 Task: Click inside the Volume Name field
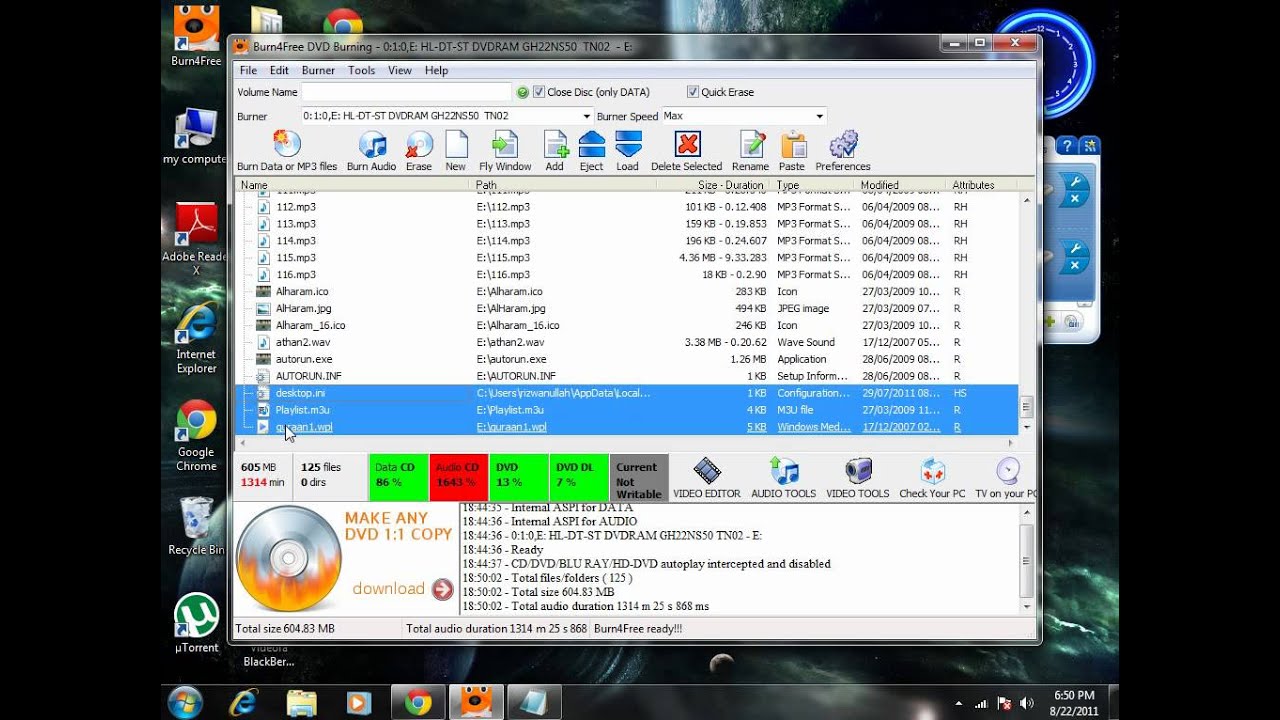[406, 92]
